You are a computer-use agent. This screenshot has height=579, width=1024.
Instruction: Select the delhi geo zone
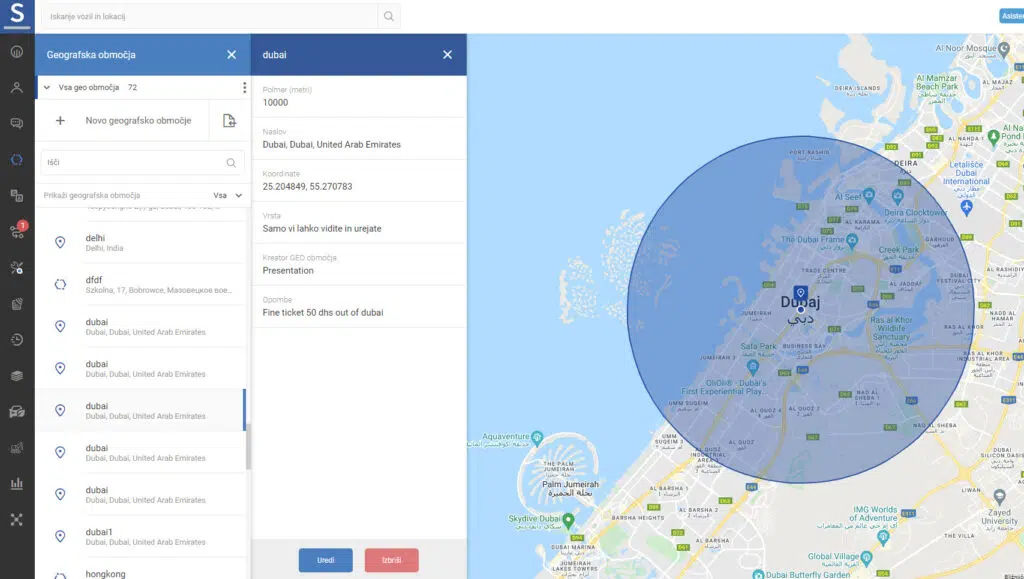click(142, 242)
